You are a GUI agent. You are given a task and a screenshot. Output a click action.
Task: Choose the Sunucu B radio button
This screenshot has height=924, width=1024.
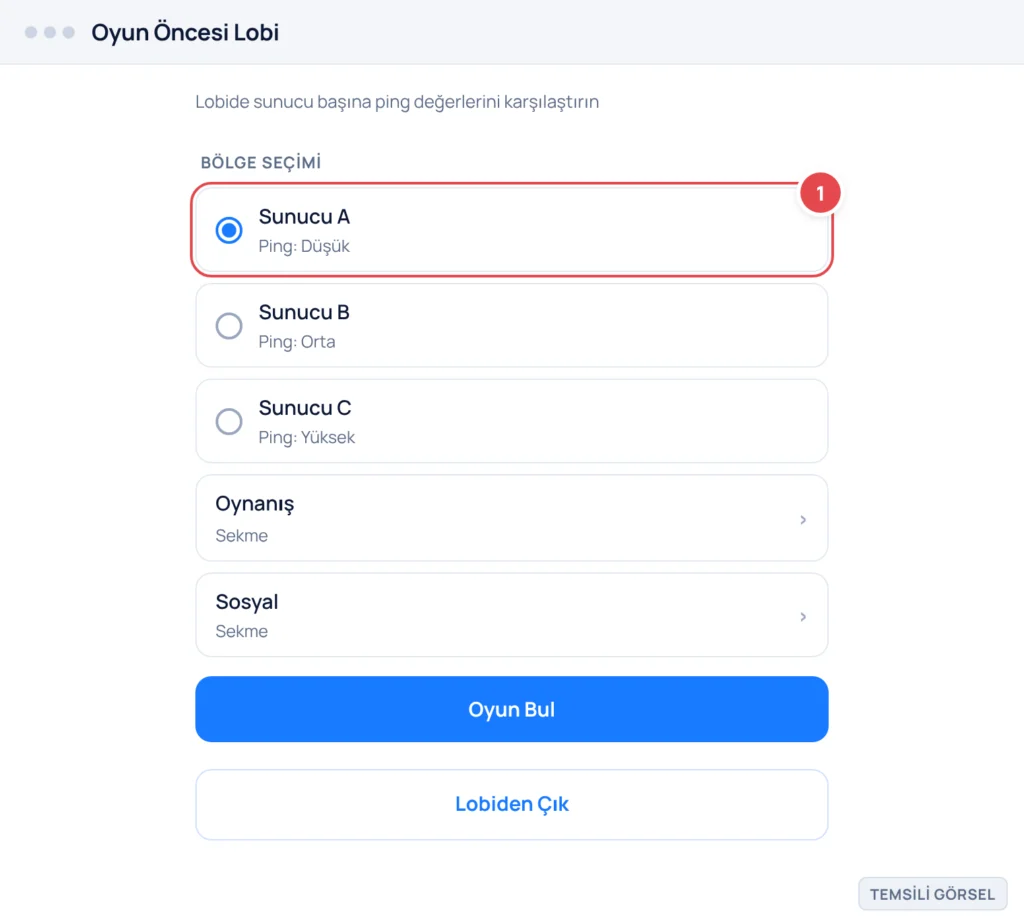pyautogui.click(x=229, y=325)
